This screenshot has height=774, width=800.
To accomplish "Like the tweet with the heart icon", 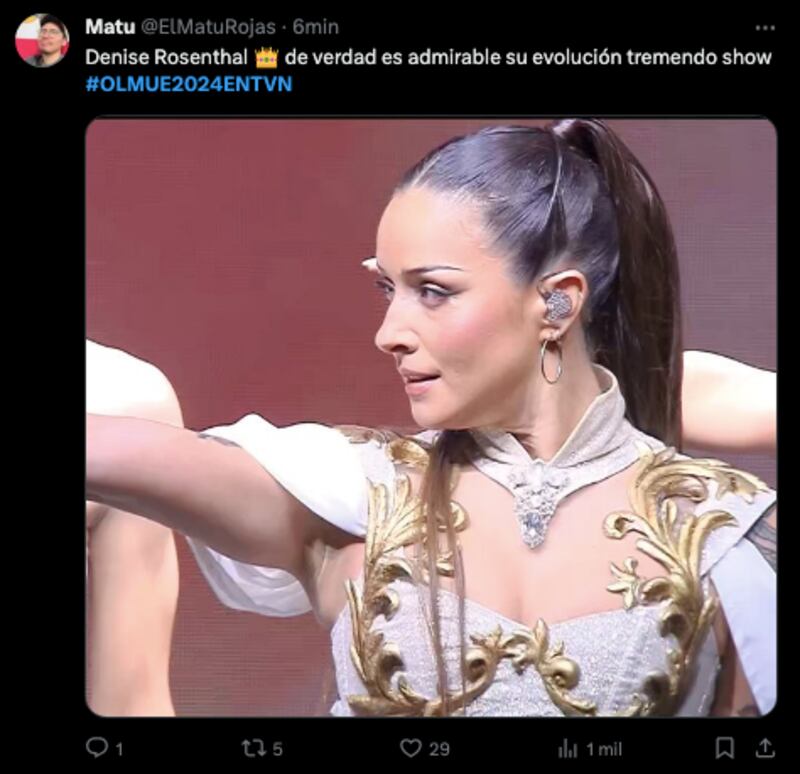I will tap(410, 748).
